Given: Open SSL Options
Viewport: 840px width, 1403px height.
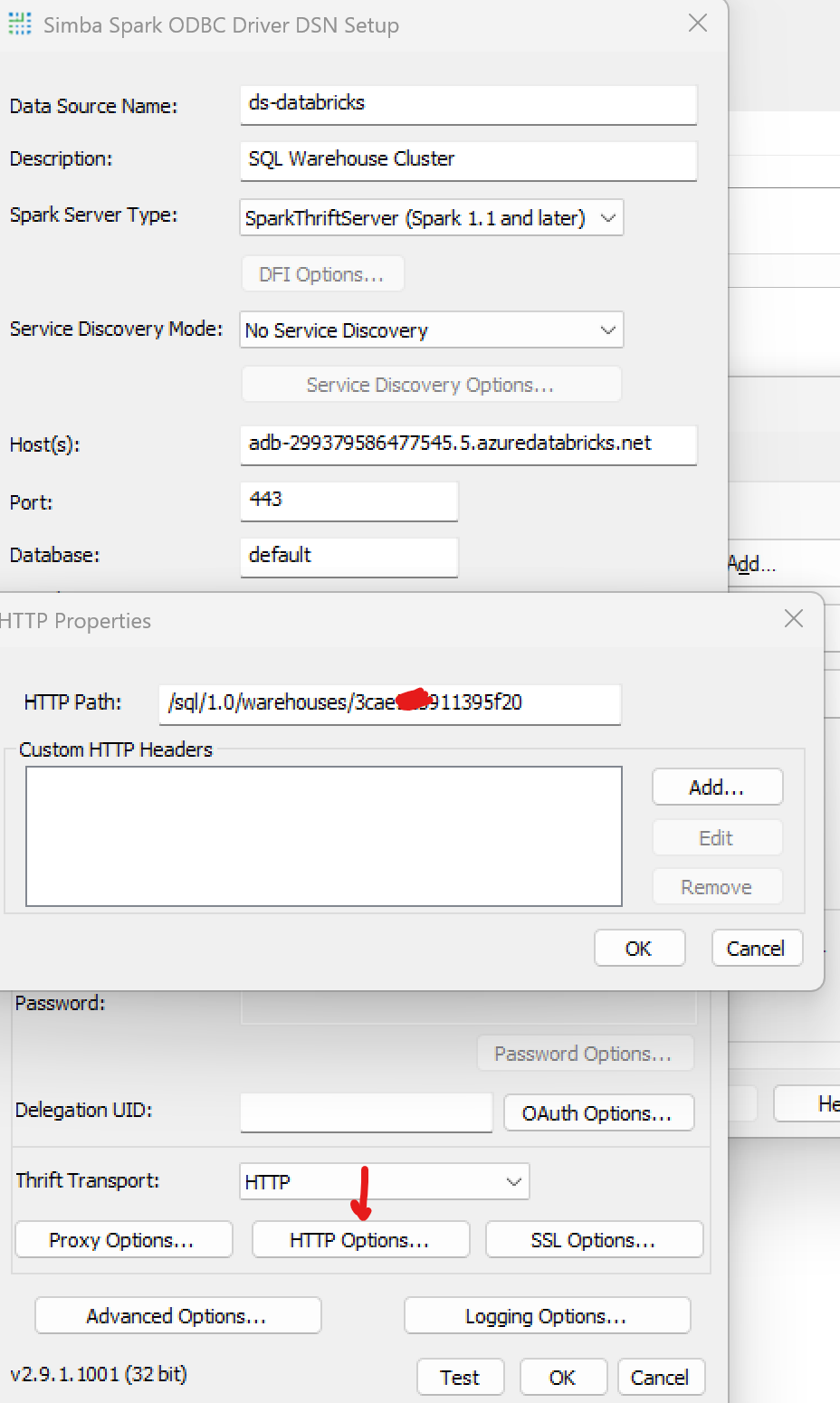Looking at the screenshot, I should 595,1240.
